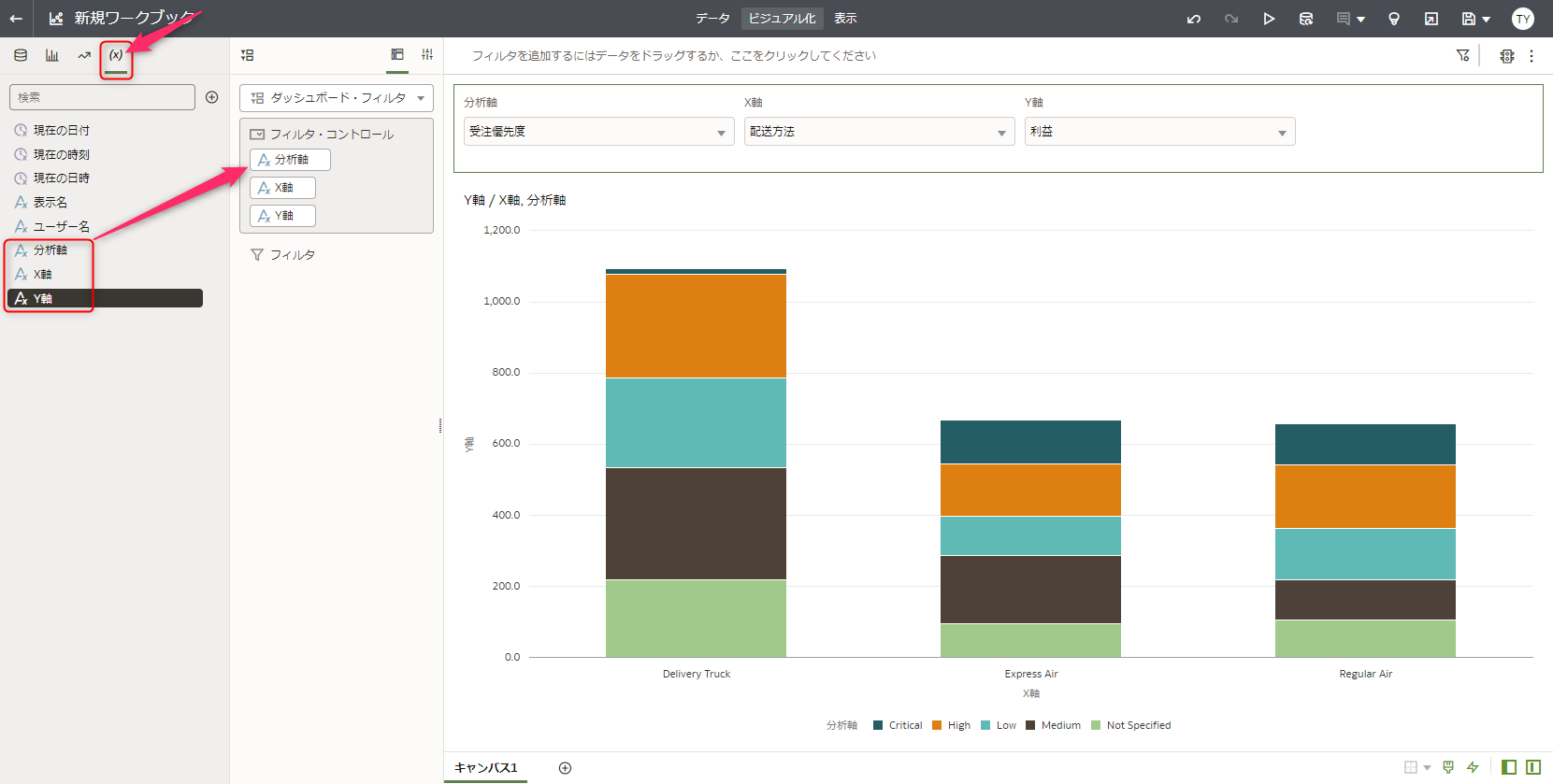
Task: Click the High legend color swatch
Action: [937, 725]
